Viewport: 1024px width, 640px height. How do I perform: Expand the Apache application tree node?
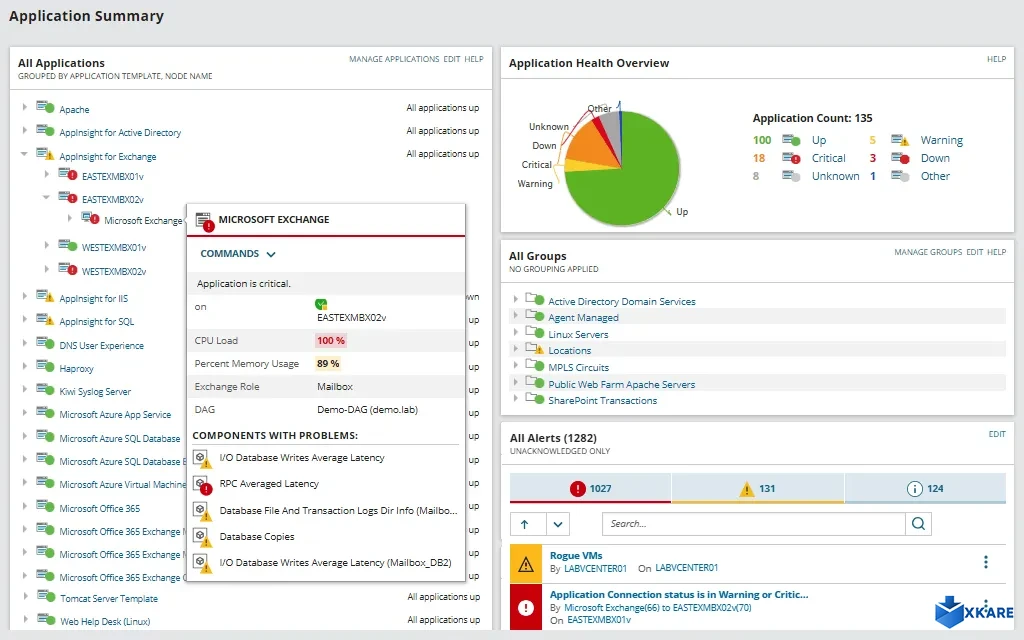click(24, 106)
